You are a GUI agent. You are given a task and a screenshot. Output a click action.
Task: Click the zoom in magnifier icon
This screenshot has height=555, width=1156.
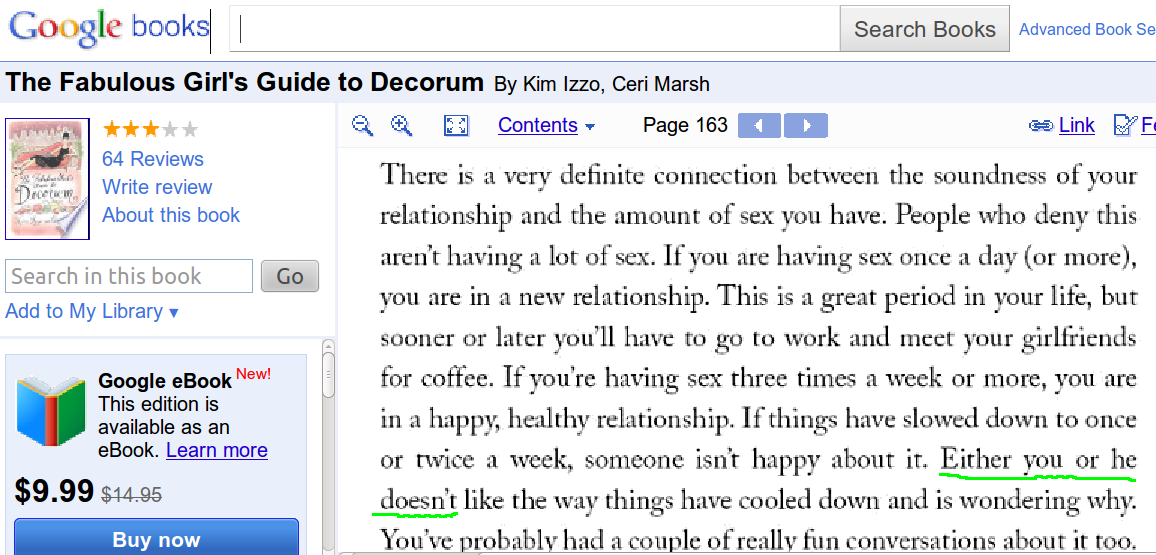coord(401,125)
